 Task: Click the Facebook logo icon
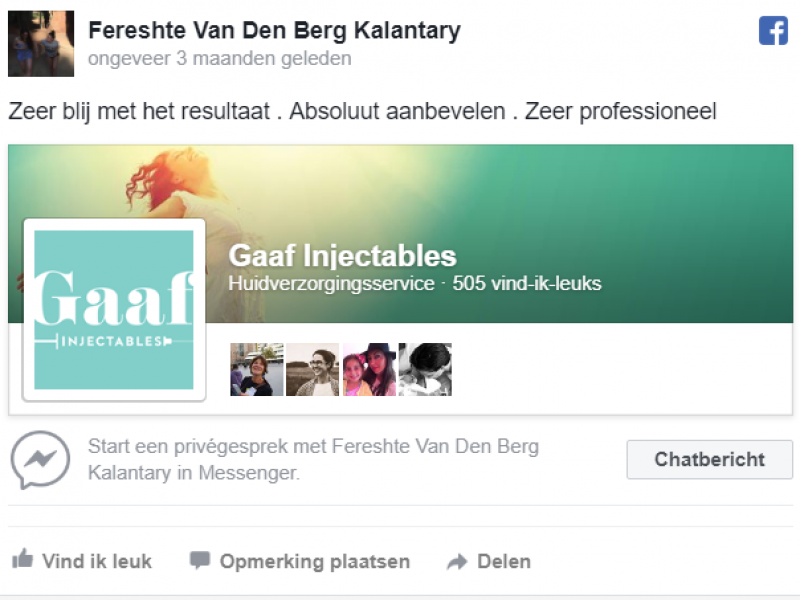point(773,31)
